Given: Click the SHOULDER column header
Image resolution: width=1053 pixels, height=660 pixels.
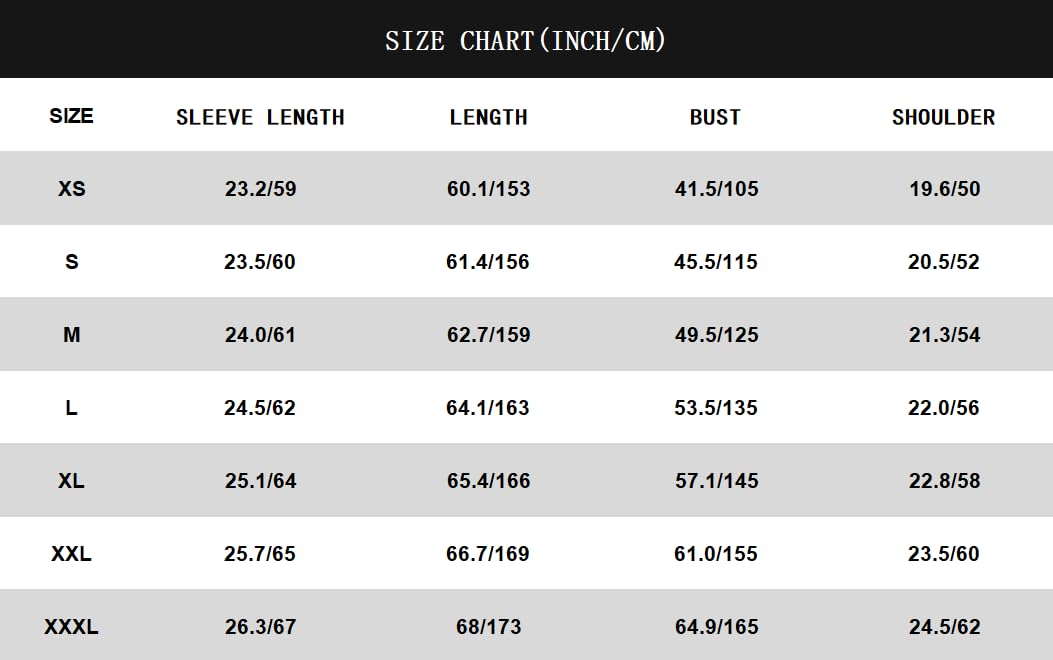Looking at the screenshot, I should tap(943, 117).
